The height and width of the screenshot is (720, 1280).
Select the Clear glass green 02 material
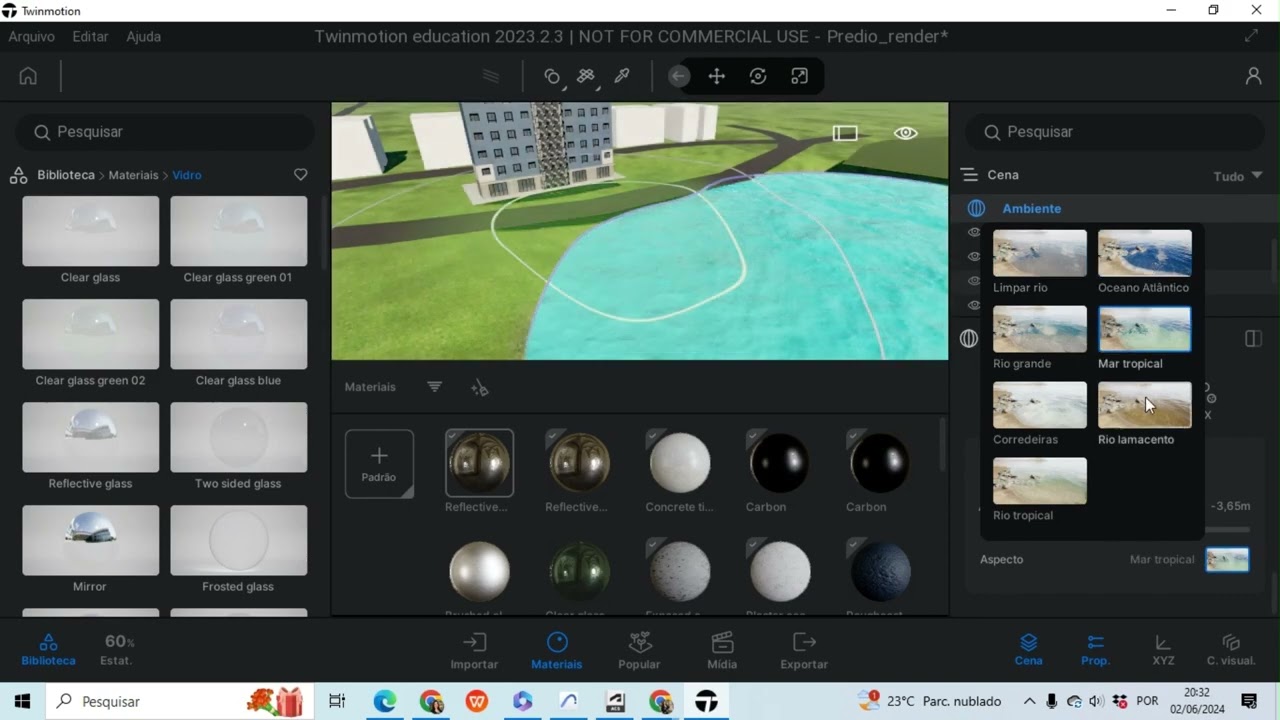pos(90,334)
